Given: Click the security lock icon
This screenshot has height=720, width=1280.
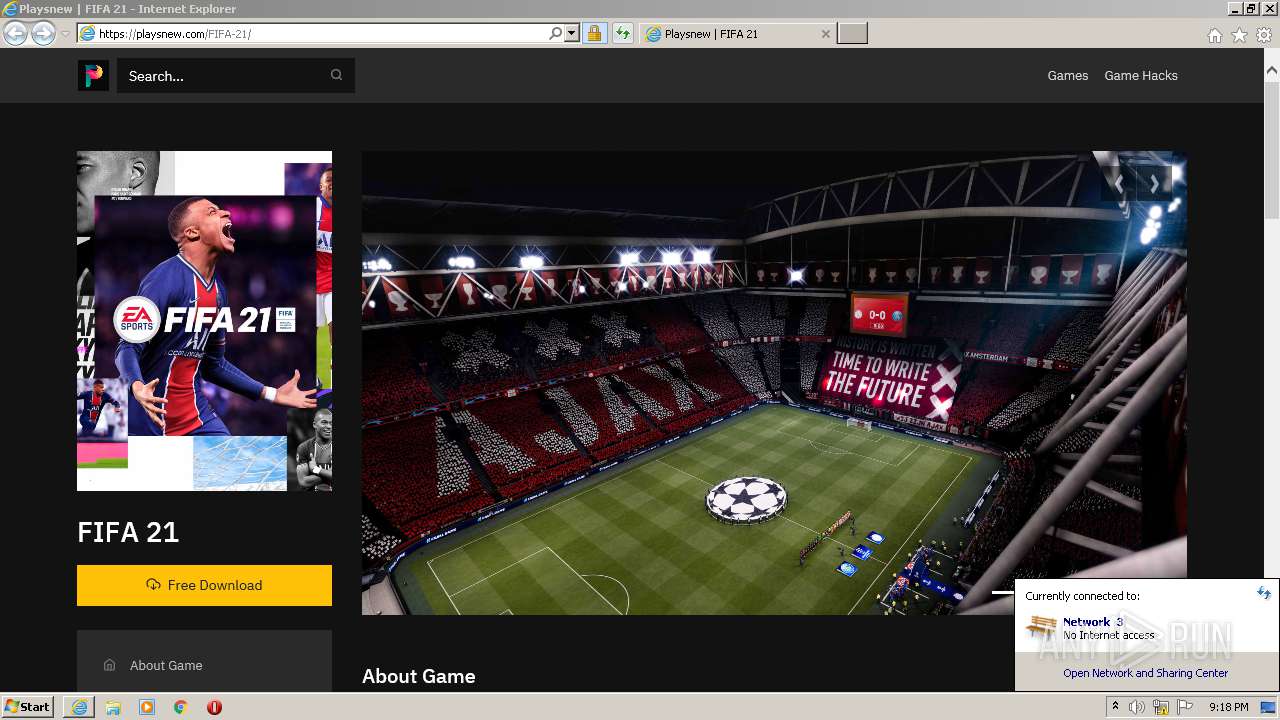Looking at the screenshot, I should coord(594,34).
